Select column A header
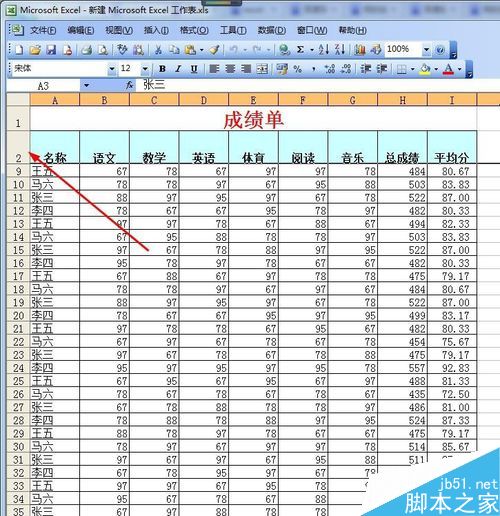The height and width of the screenshot is (516, 500). 55,100
